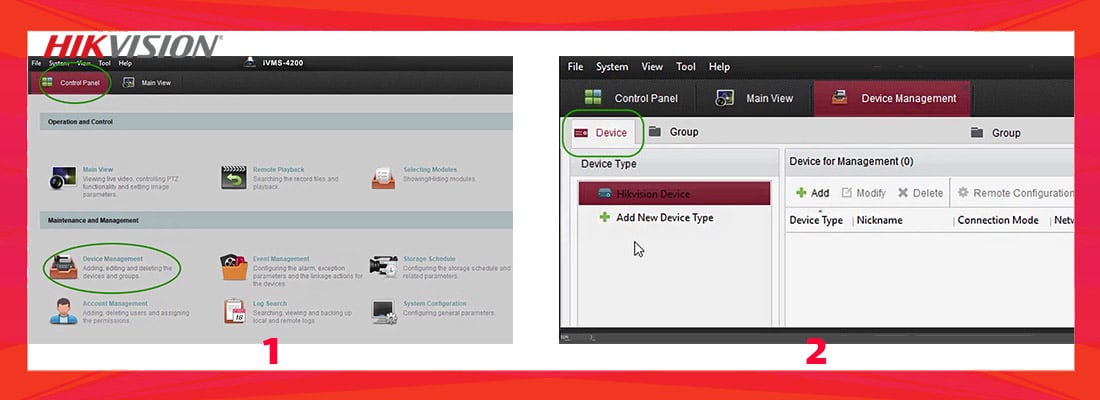Sort by the Device Type column header
The width and height of the screenshot is (1100, 400).
pos(816,220)
